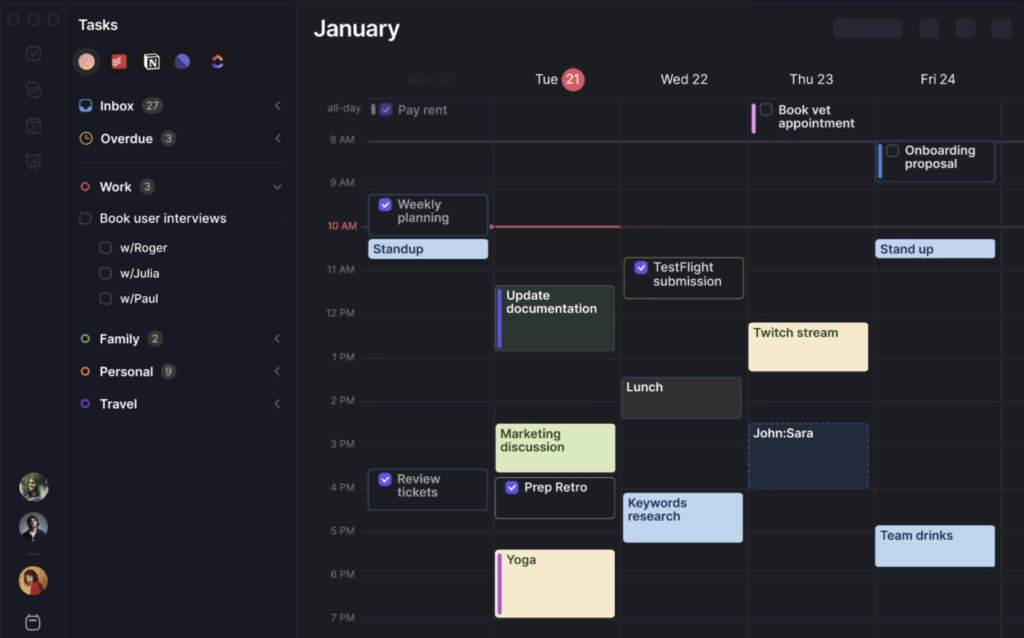This screenshot has width=1024, height=638.
Task: Select the Notion integration icon
Action: (x=151, y=62)
